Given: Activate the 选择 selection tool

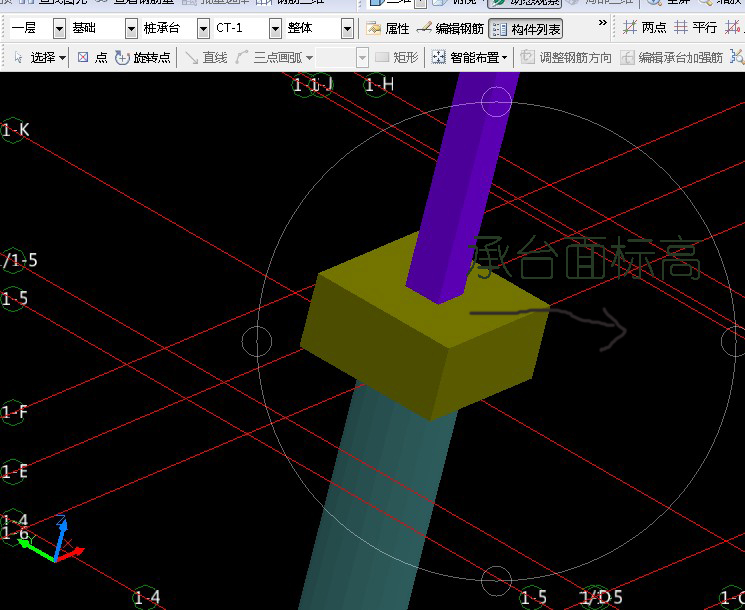Looking at the screenshot, I should 39,57.
